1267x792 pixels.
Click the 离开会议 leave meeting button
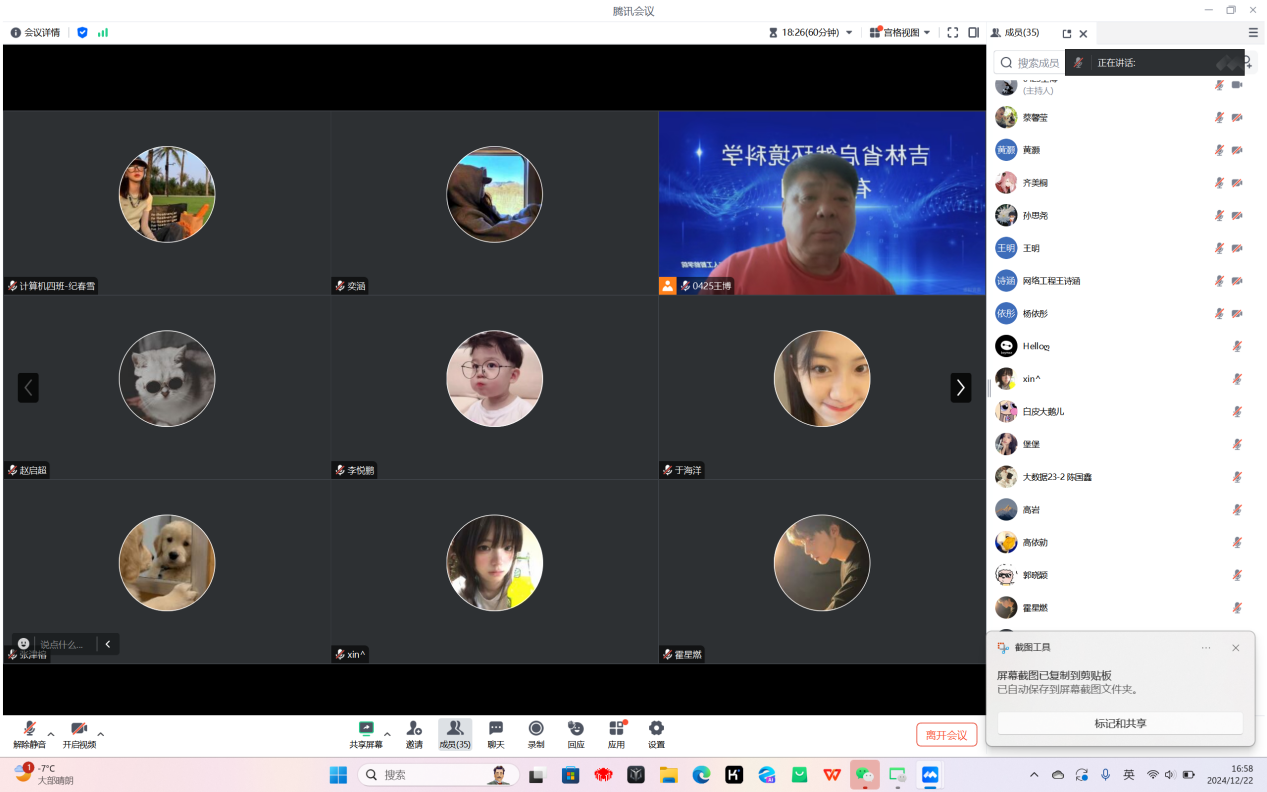[x=946, y=735]
